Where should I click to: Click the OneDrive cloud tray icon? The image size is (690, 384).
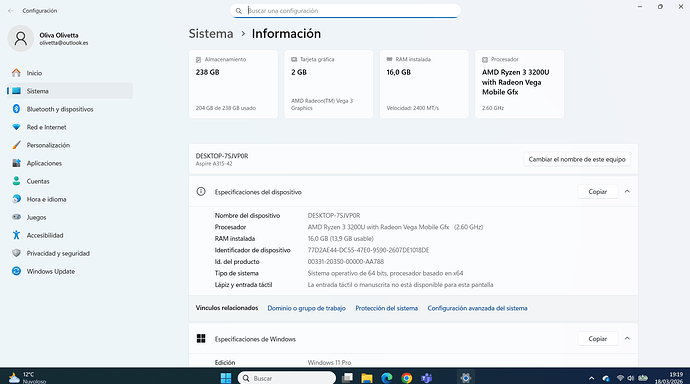[606, 378]
